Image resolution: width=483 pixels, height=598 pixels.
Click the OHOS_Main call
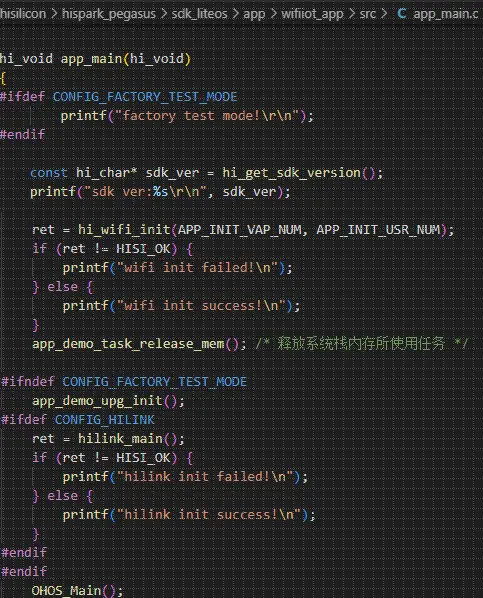click(66, 591)
